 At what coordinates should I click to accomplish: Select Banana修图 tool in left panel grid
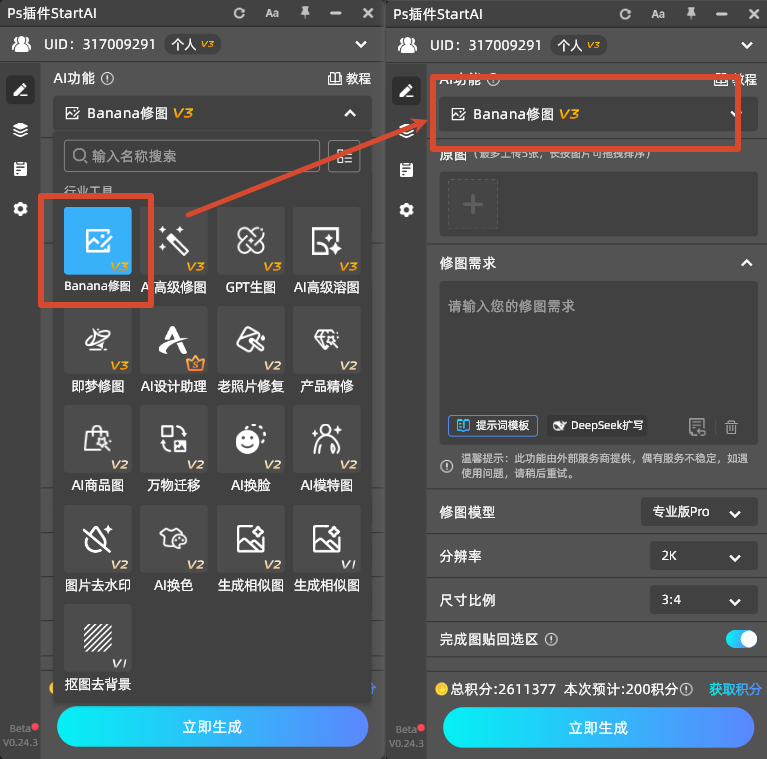(98, 241)
